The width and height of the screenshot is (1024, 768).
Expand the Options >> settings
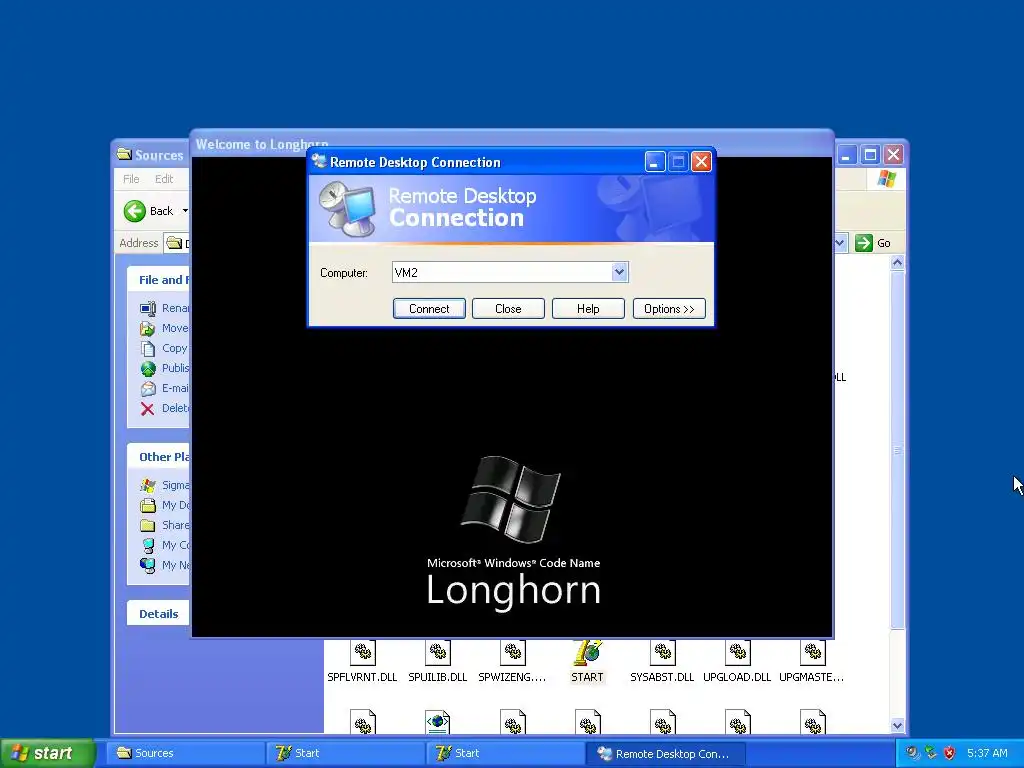669,309
